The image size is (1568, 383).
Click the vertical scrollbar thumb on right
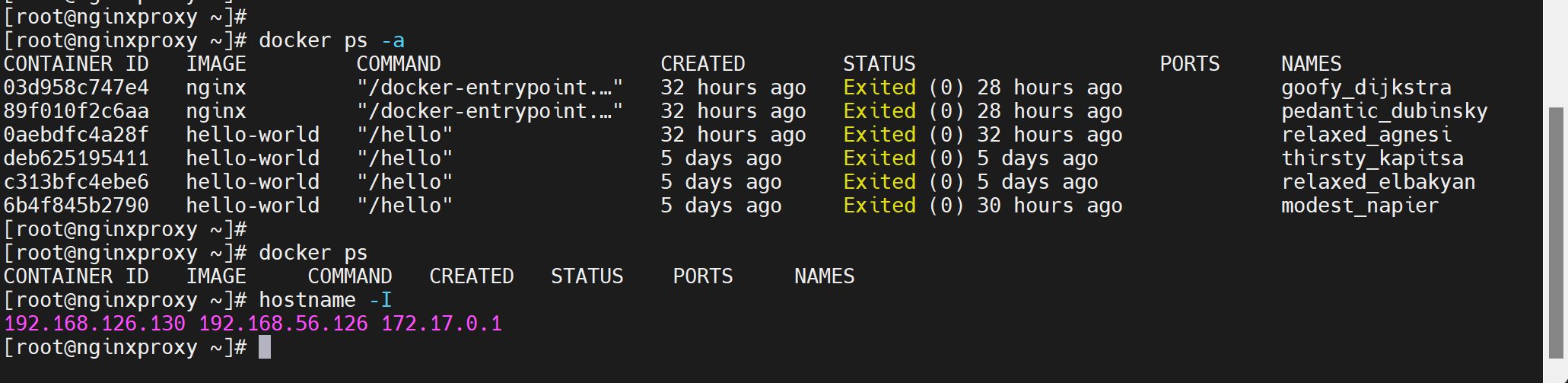[x=1556, y=232]
